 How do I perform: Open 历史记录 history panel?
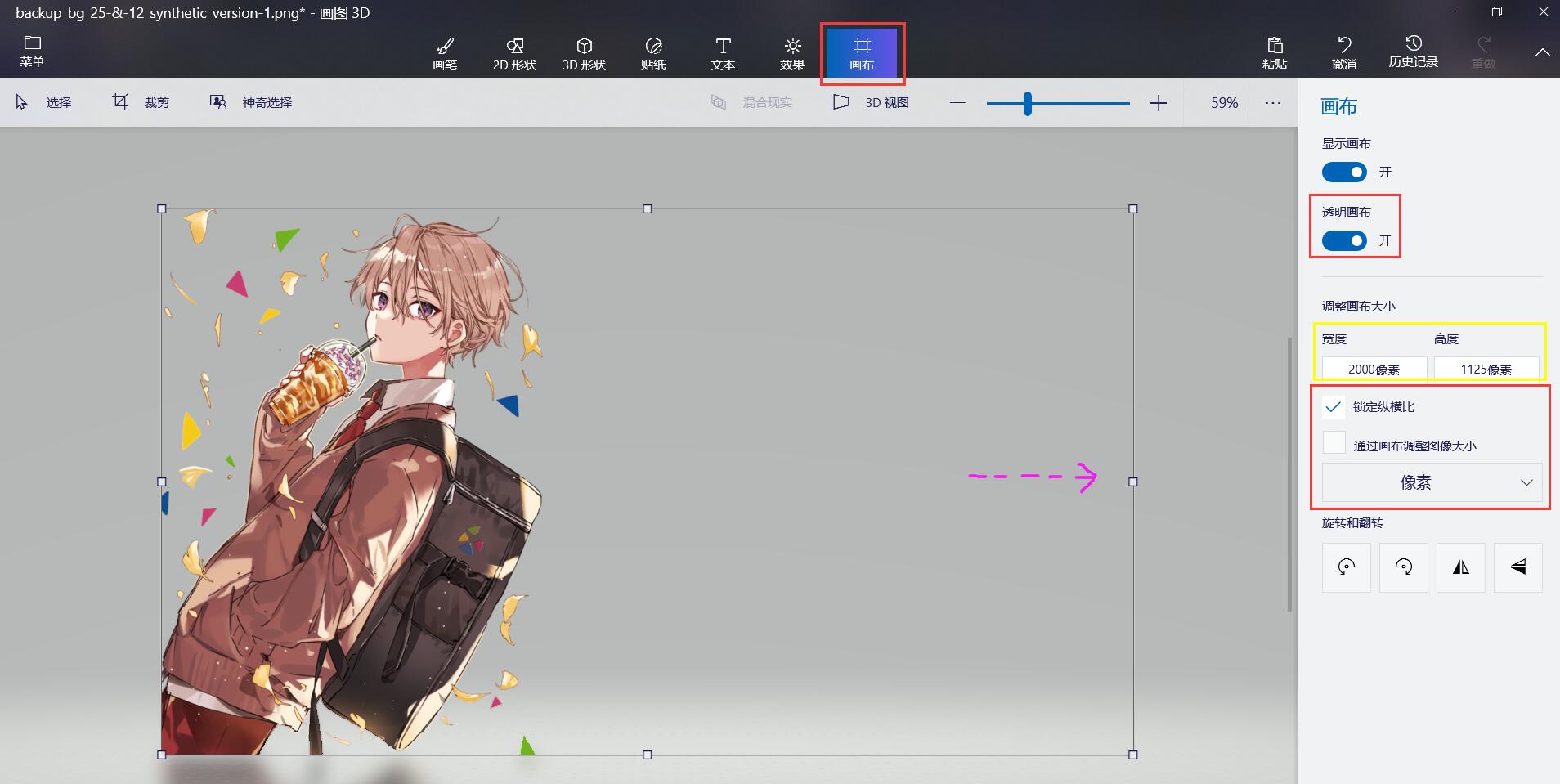pyautogui.click(x=1413, y=52)
